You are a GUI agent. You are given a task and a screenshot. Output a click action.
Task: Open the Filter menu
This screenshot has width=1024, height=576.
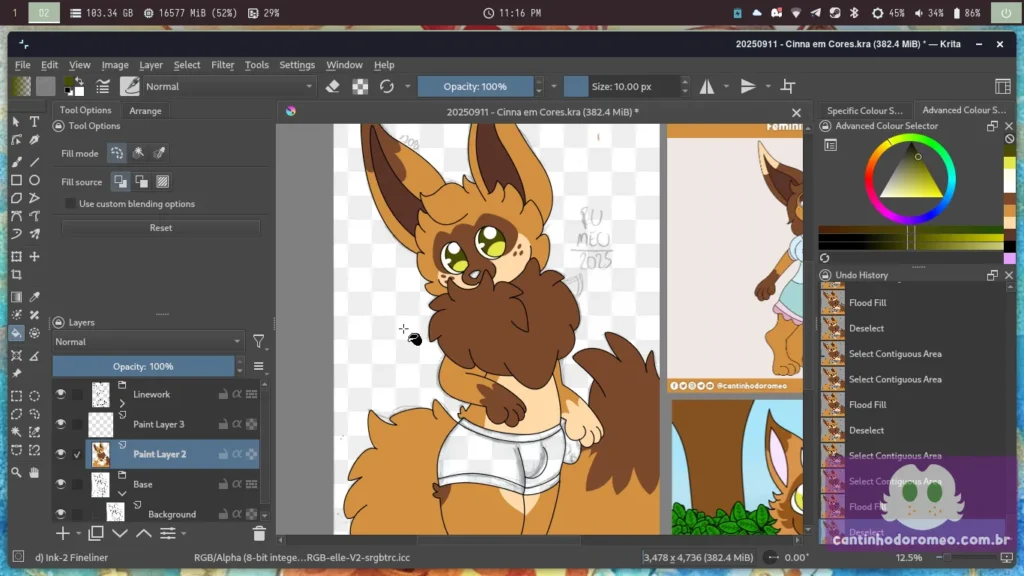click(x=223, y=65)
